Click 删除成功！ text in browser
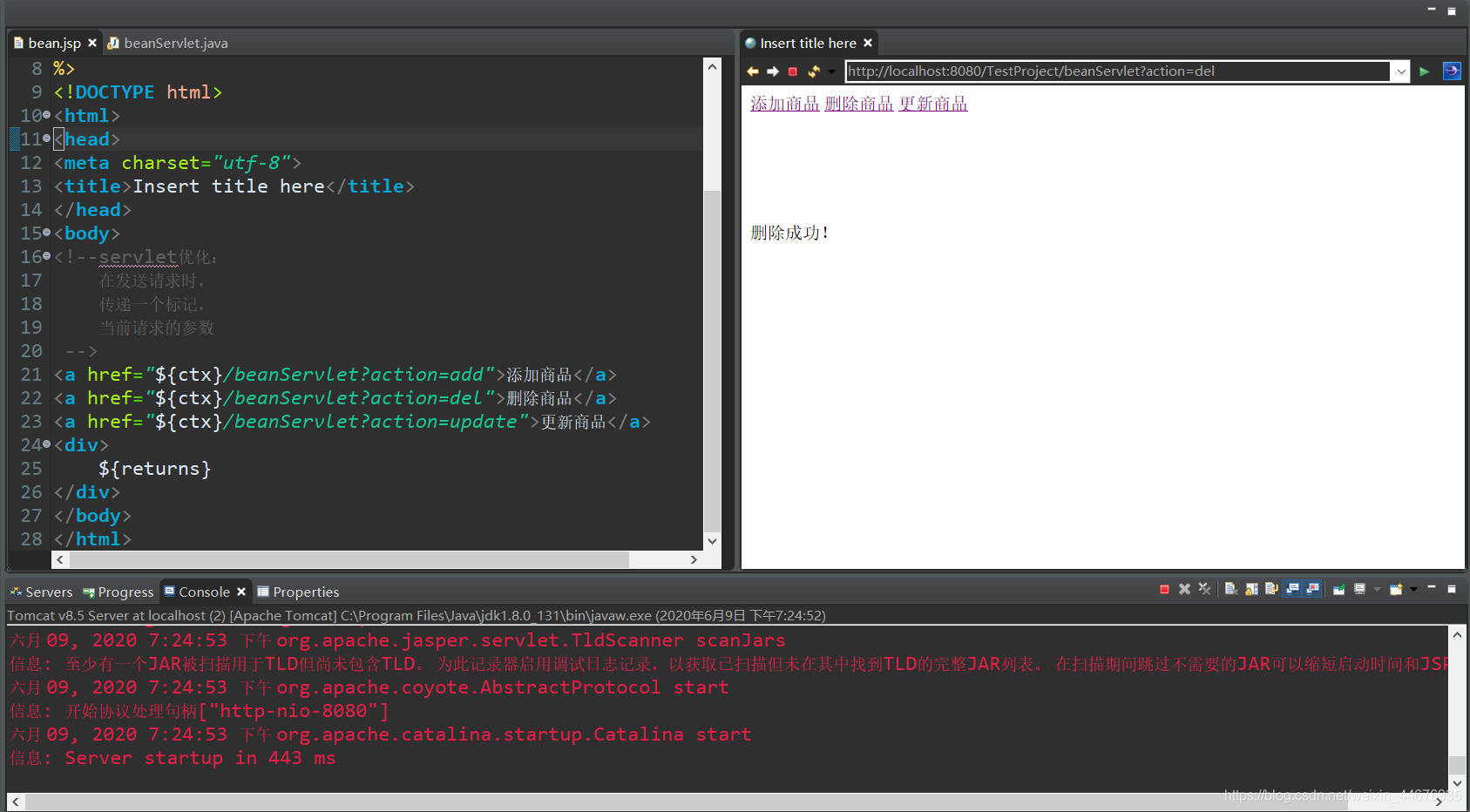Viewport: 1470px width, 812px height. coord(789,233)
